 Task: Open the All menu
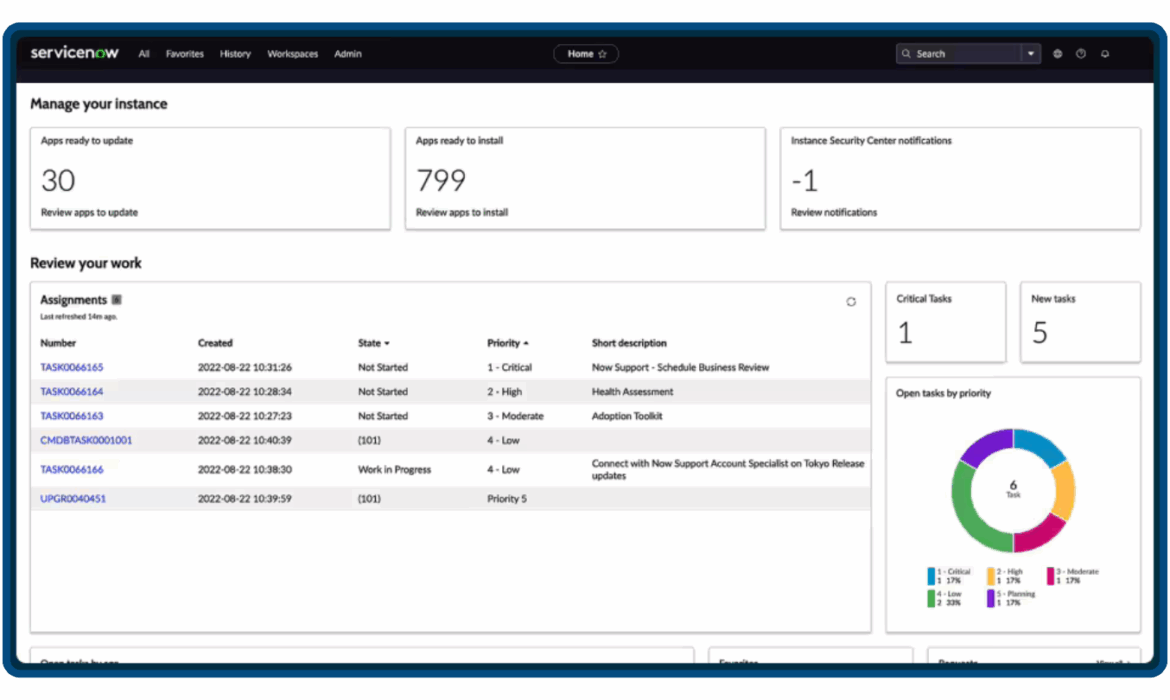[144, 54]
